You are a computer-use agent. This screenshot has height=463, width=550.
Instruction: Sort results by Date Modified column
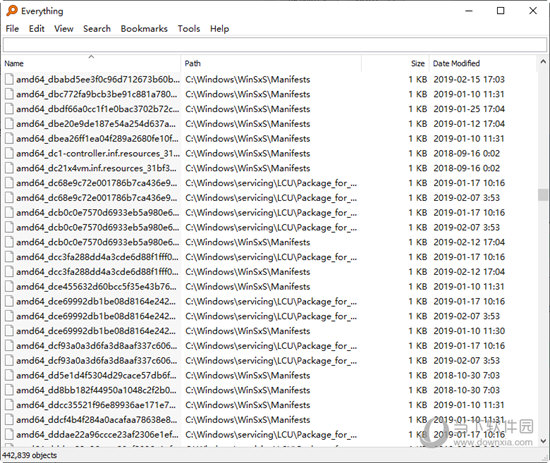pyautogui.click(x=483, y=63)
